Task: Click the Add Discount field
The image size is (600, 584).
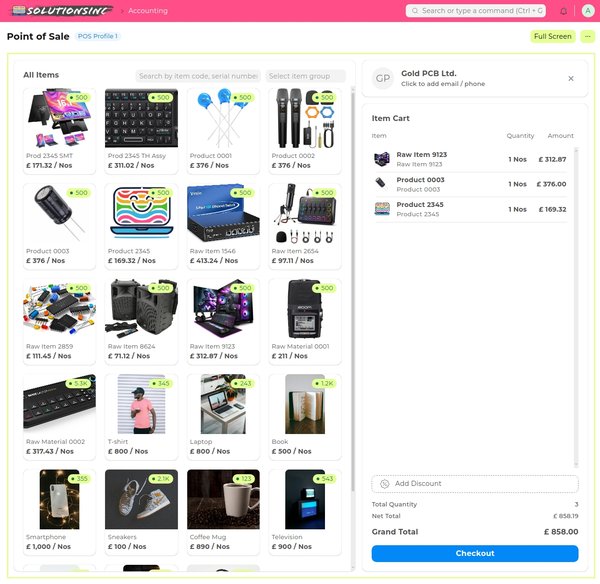Action: (x=474, y=484)
